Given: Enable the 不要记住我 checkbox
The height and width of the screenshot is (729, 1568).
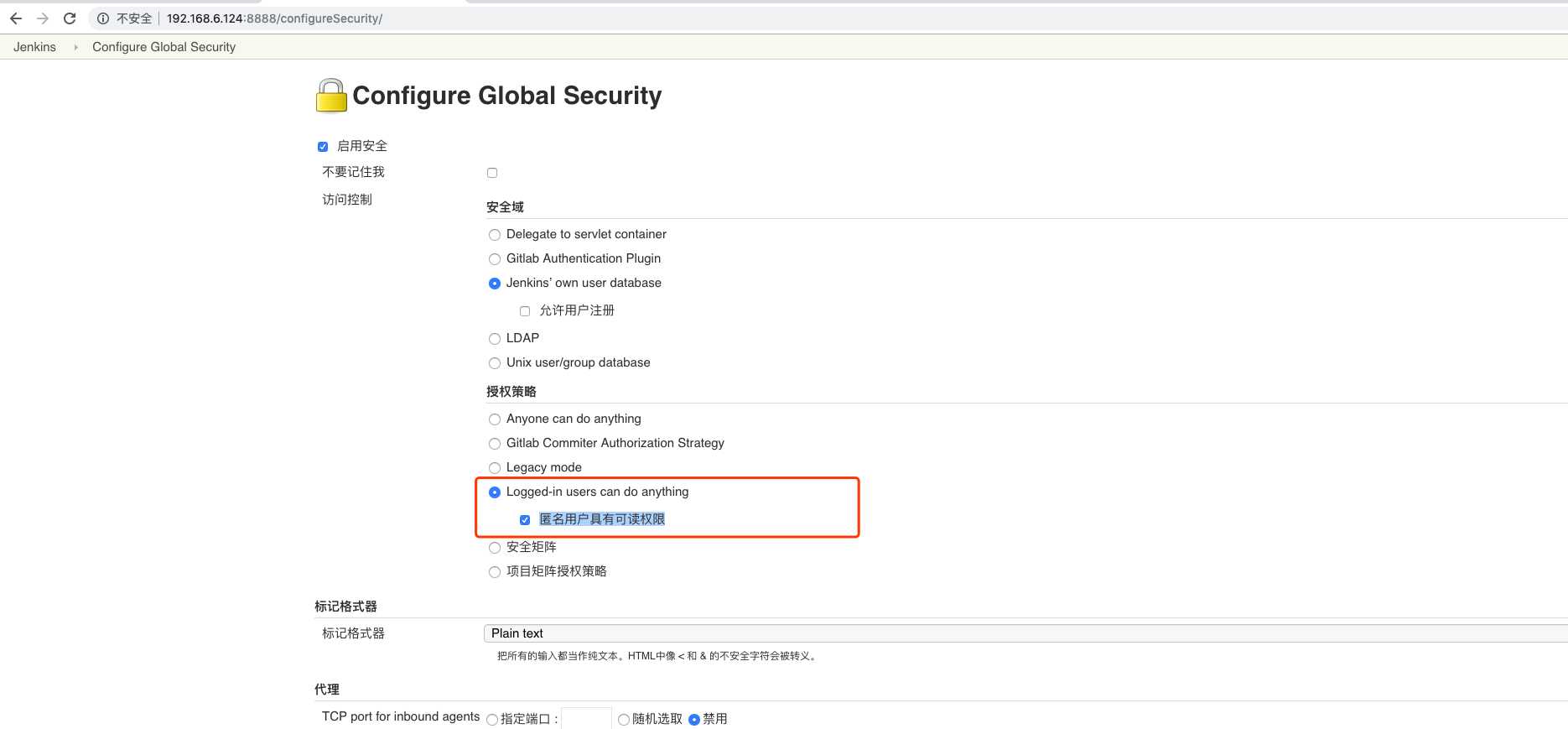Looking at the screenshot, I should point(492,173).
